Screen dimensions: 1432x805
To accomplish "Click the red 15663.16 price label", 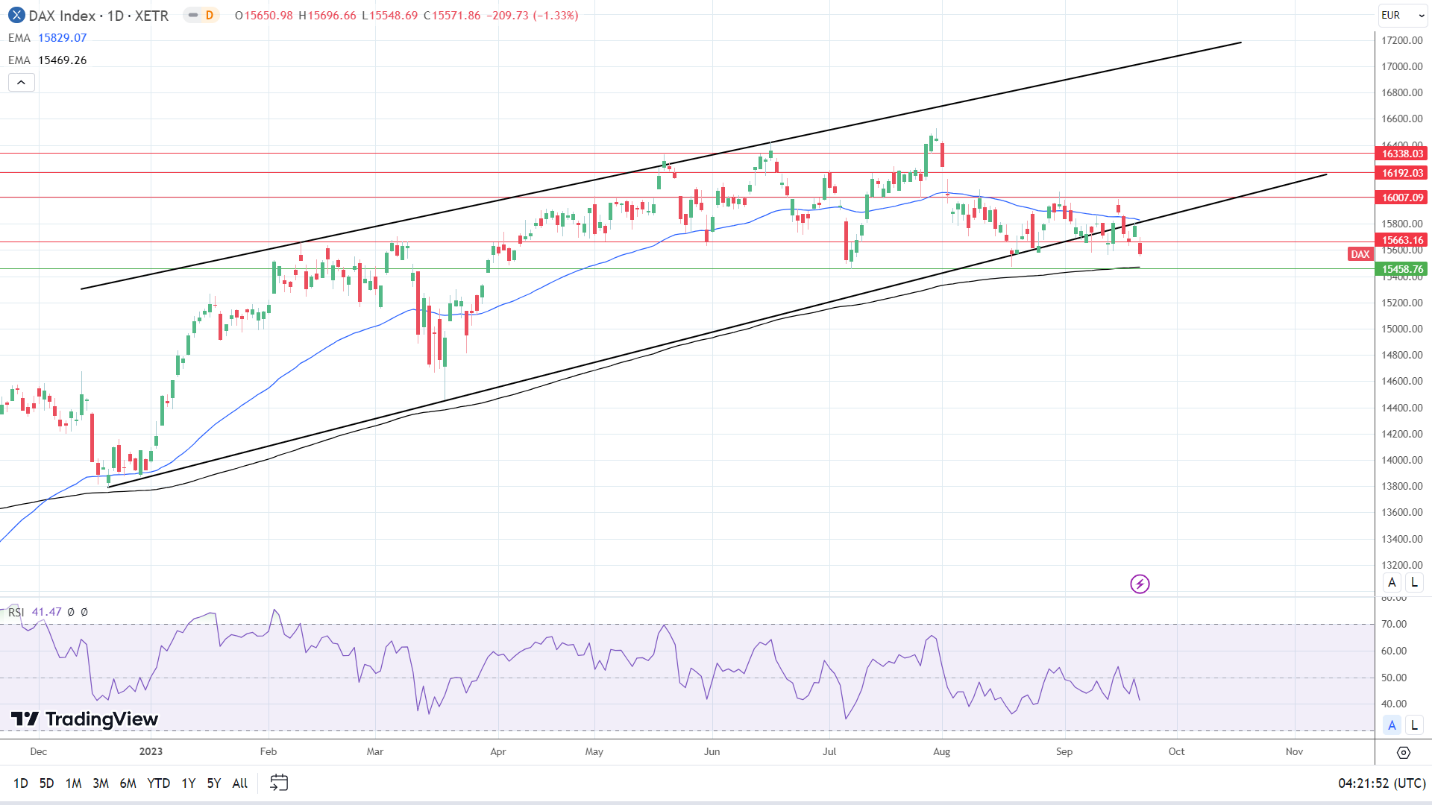I will [1402, 240].
